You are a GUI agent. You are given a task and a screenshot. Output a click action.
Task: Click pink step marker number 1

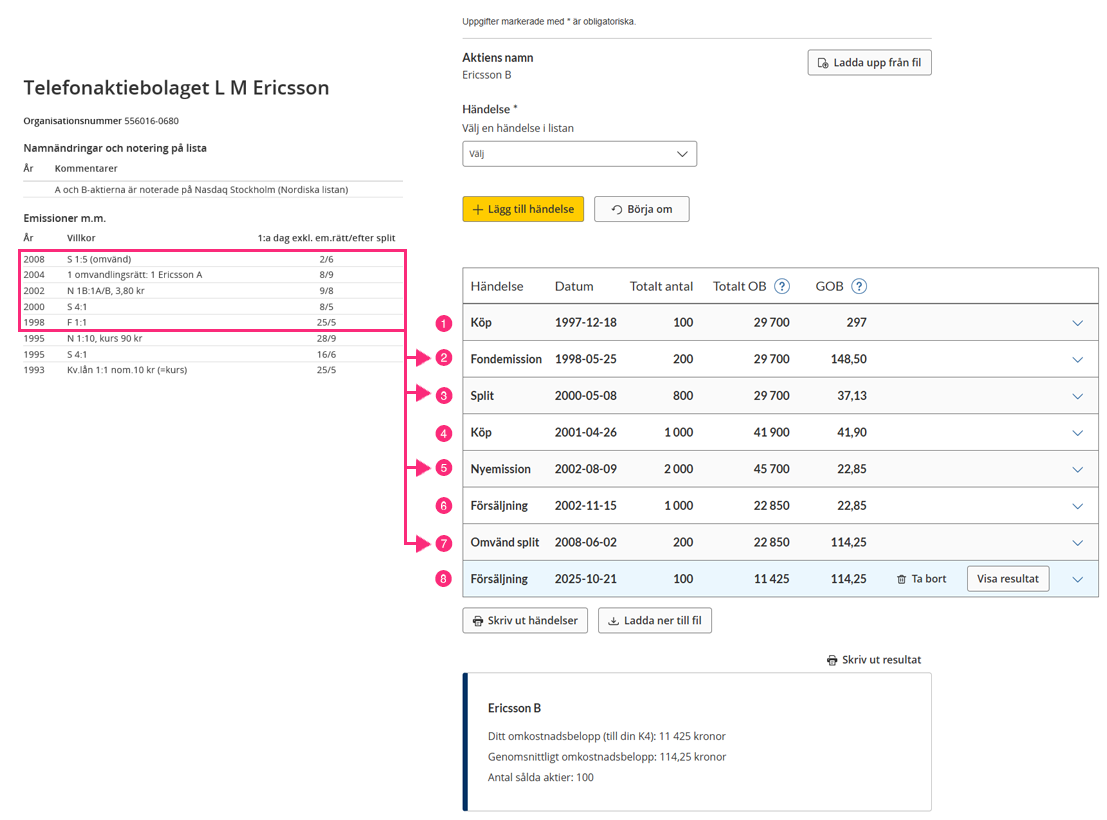coord(444,323)
